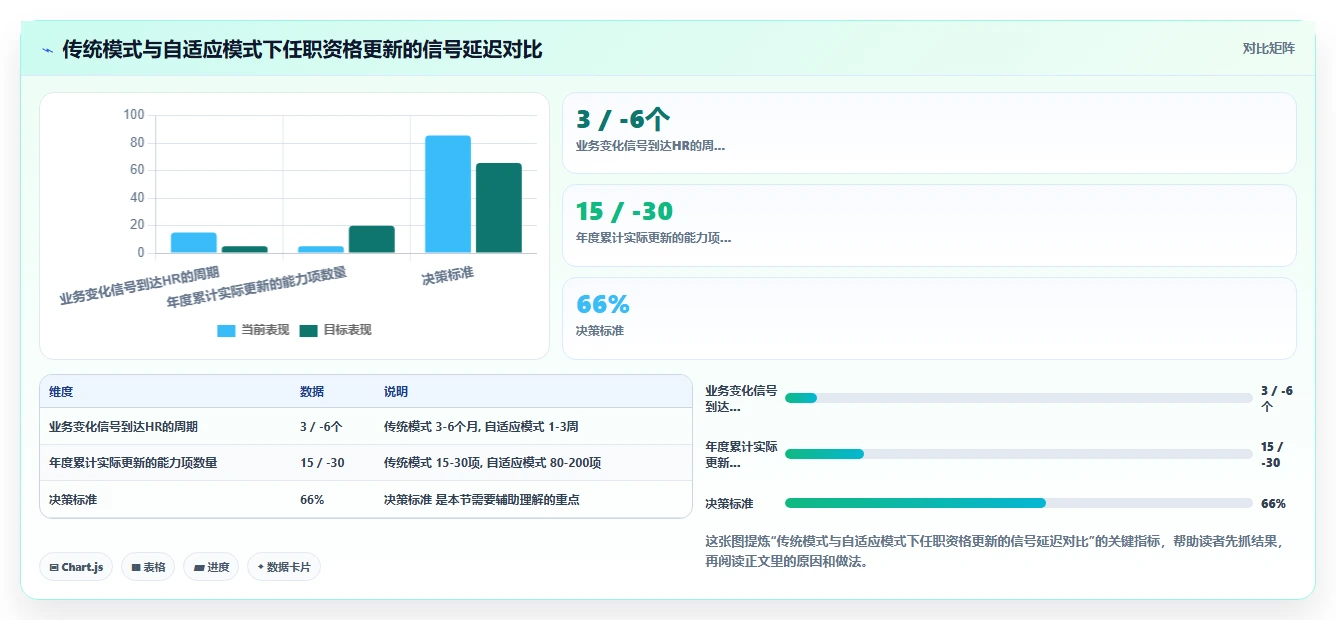Click the 66% progress value label
The height and width of the screenshot is (620, 1336).
point(1273,504)
